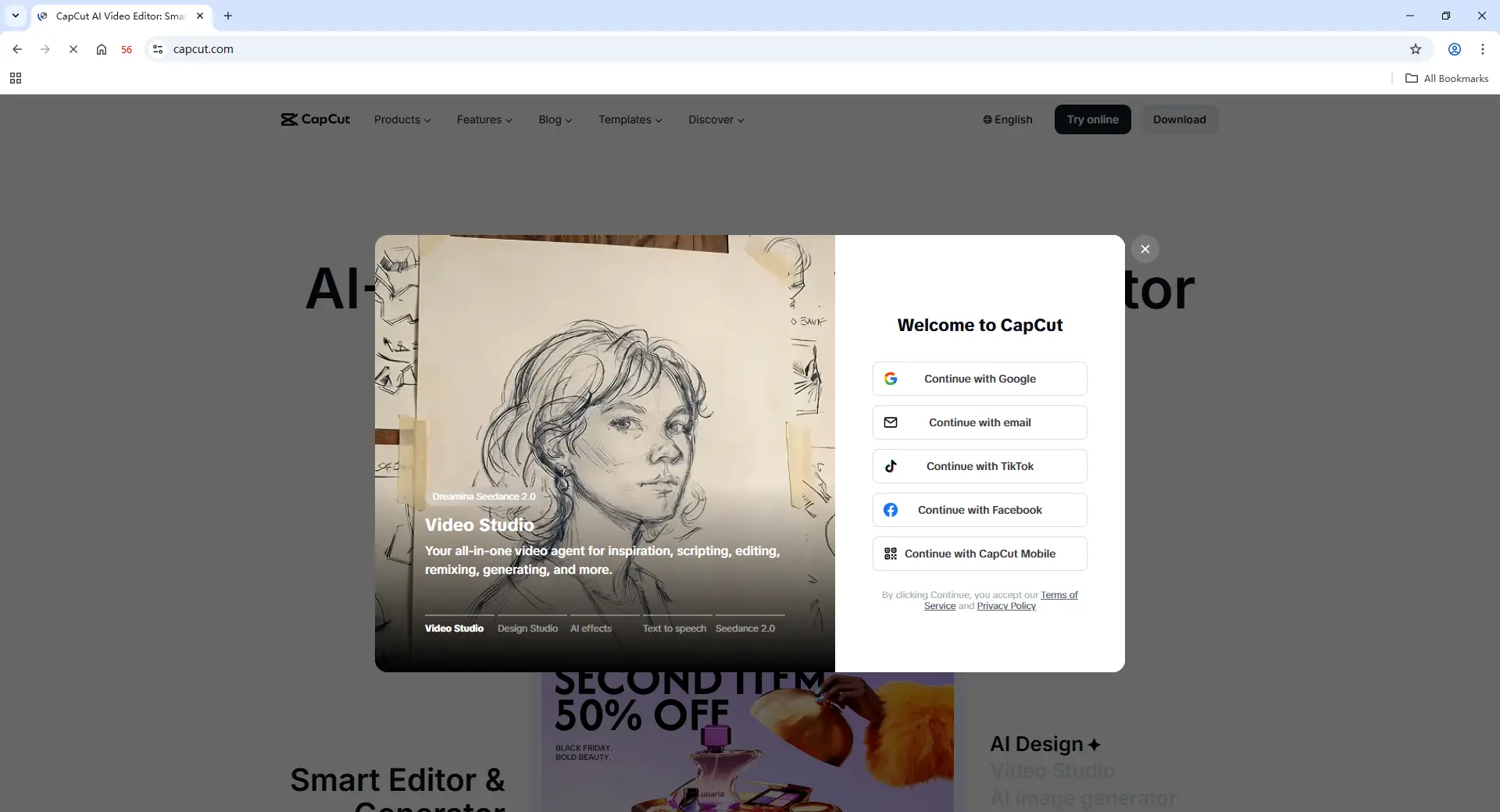Expand the Features menu
Screen dimensions: 1500x812
coord(484,119)
